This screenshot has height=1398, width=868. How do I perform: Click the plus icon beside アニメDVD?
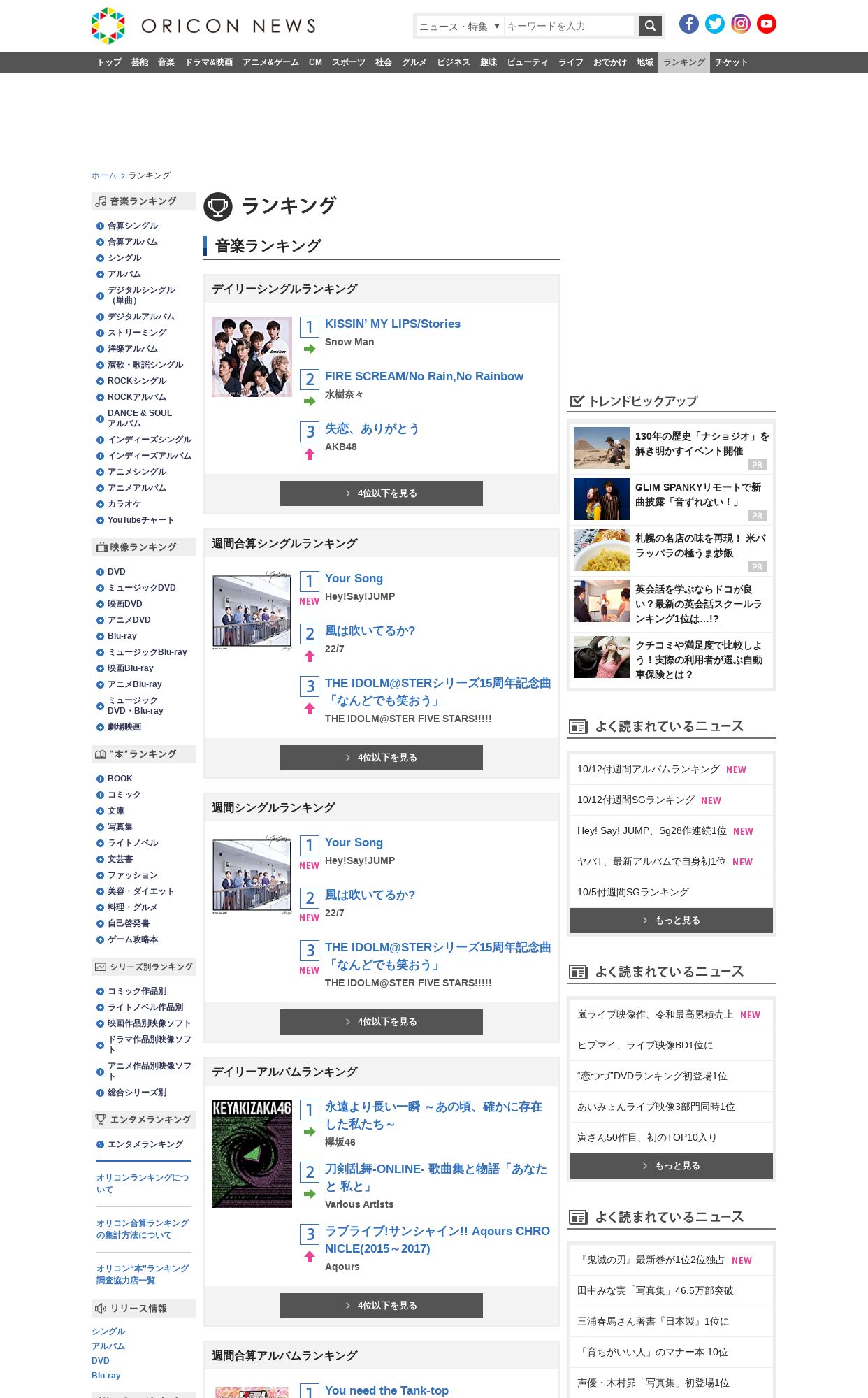(100, 620)
